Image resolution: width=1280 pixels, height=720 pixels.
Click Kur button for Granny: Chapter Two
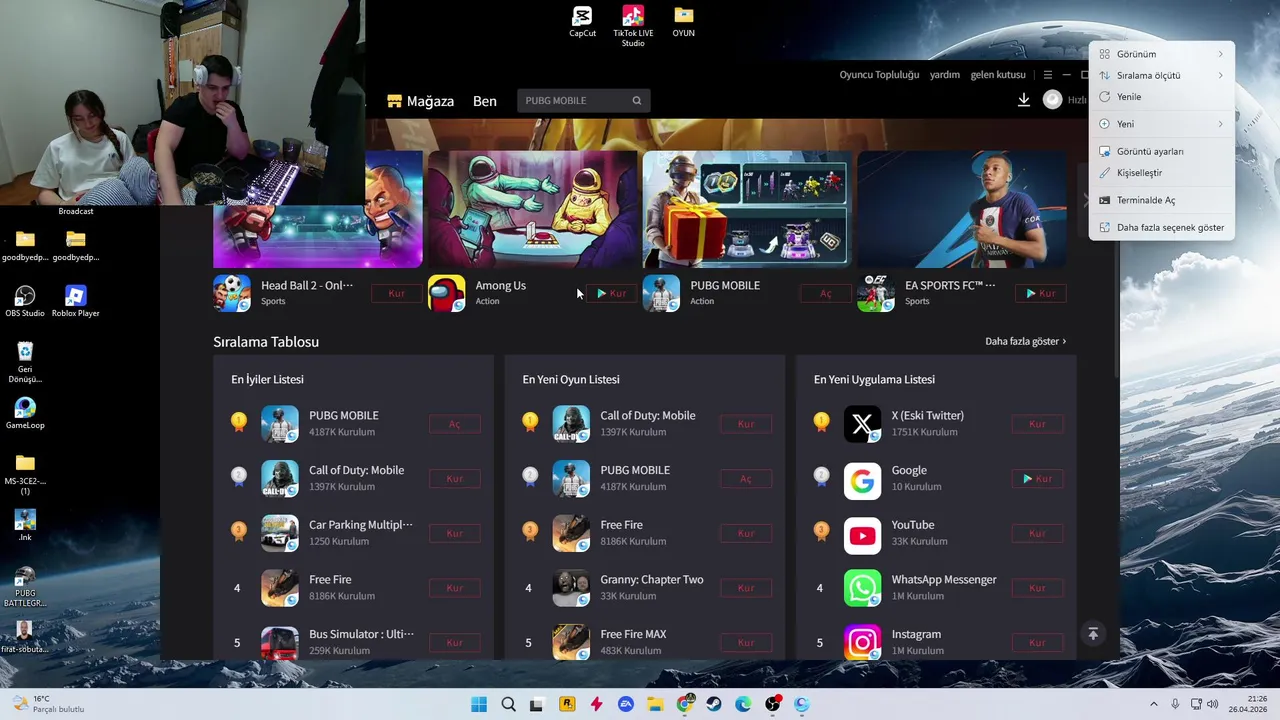tap(746, 588)
